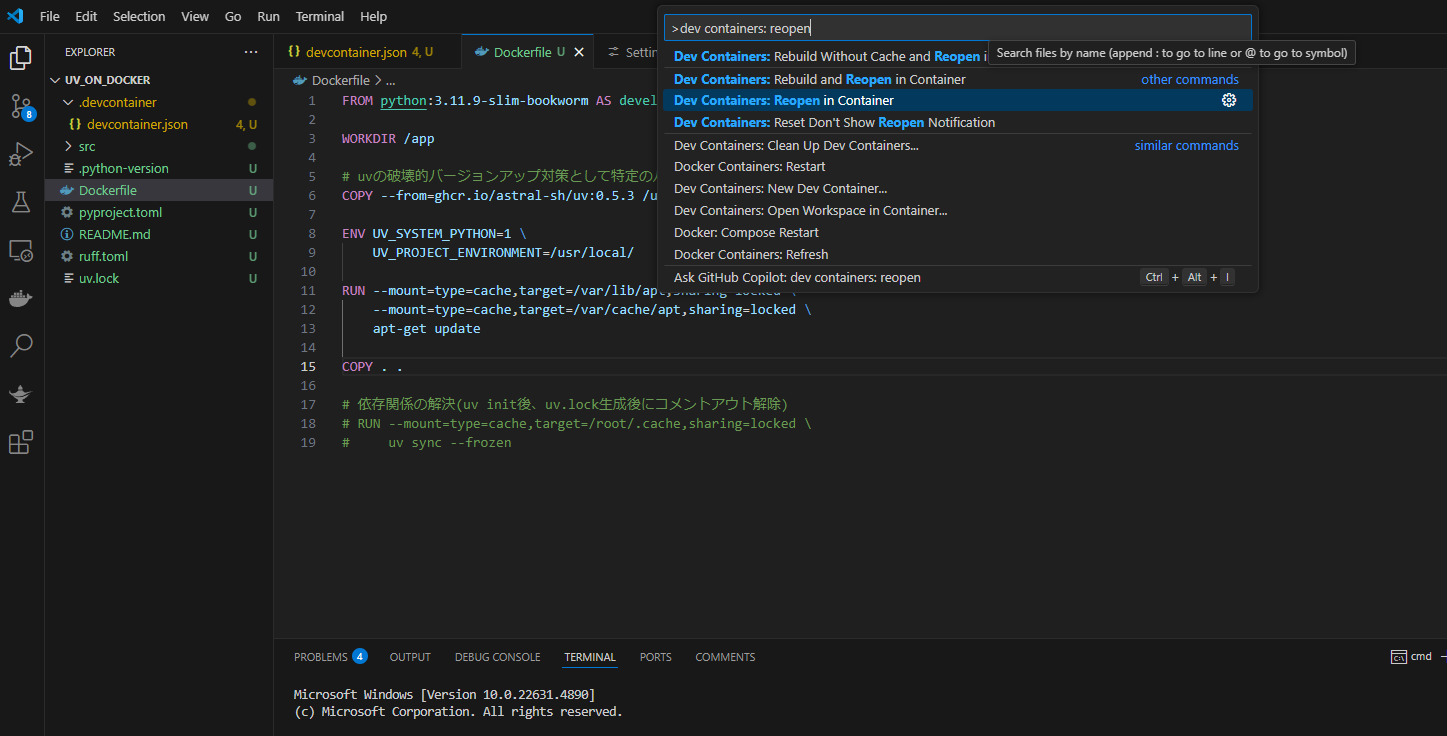Open the Source Control view
Viewport: 1447px width, 736px height.
[20, 105]
